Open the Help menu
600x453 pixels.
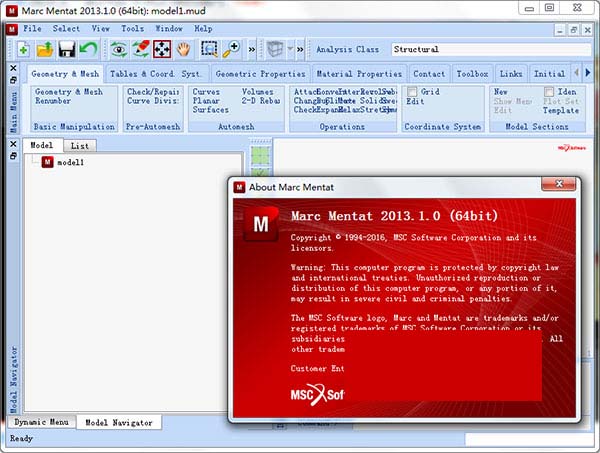[x=203, y=29]
